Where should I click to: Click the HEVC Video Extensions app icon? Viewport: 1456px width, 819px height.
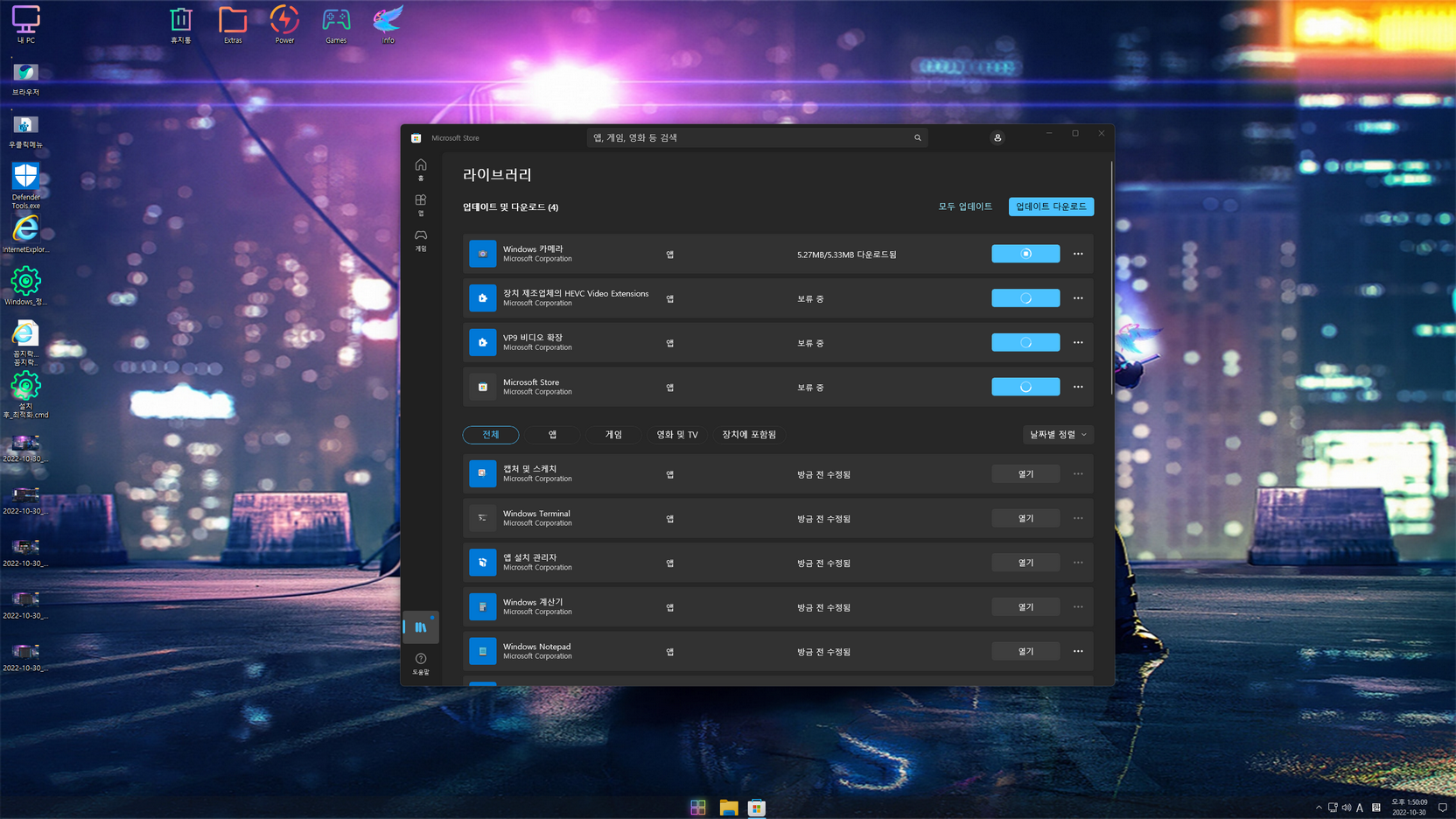click(x=482, y=297)
